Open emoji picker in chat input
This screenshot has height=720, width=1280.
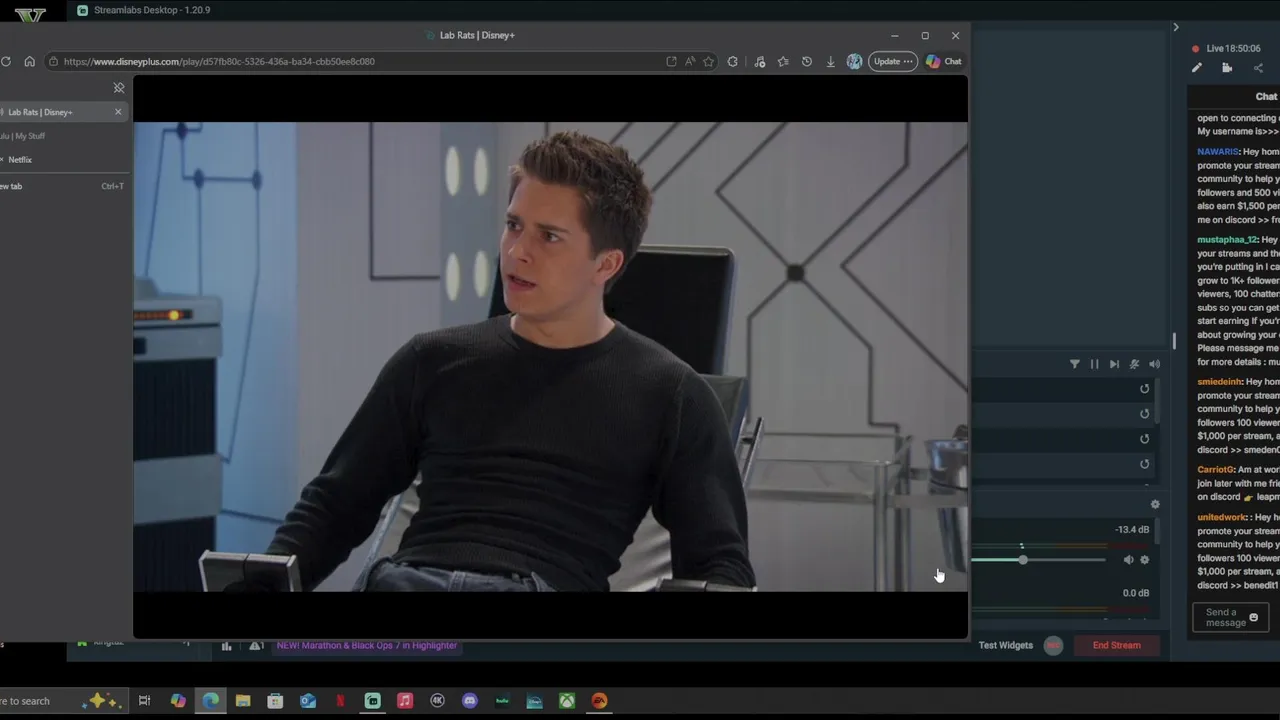pyautogui.click(x=1254, y=618)
